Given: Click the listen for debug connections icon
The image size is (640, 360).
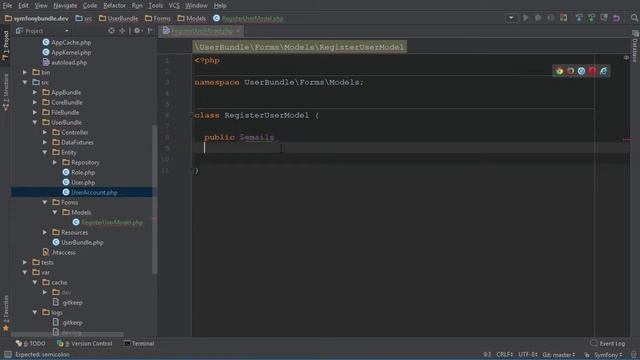Looking at the screenshot, I should pyautogui.click(x=564, y=18).
